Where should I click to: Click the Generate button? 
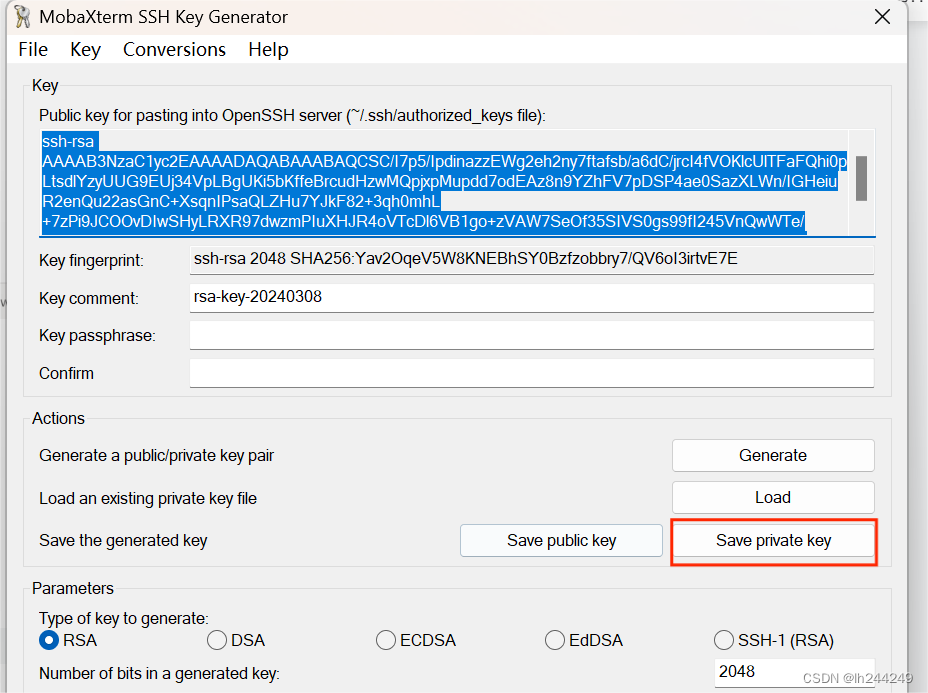tap(773, 455)
